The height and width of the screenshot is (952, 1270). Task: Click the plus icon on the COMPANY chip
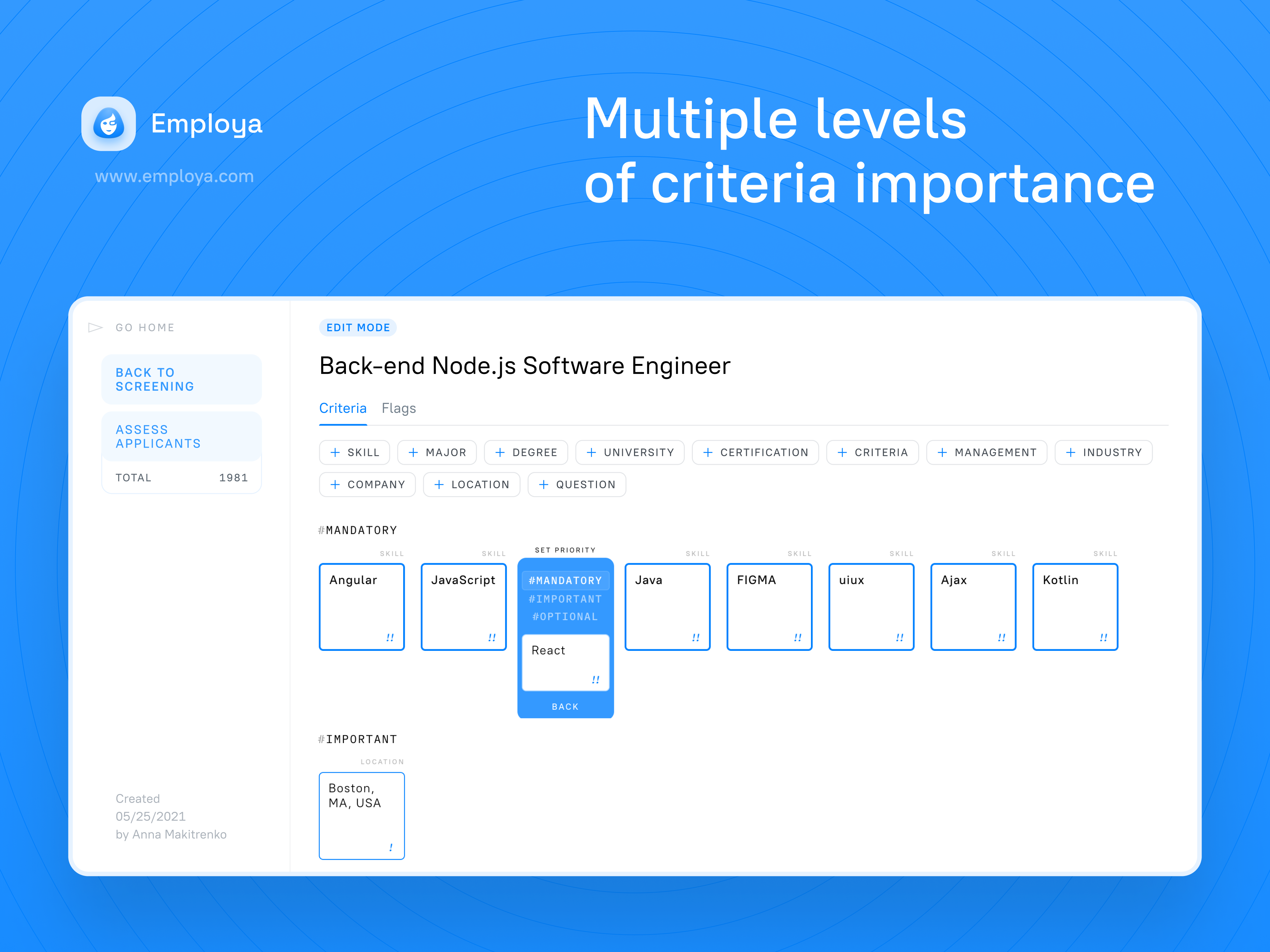pos(335,484)
